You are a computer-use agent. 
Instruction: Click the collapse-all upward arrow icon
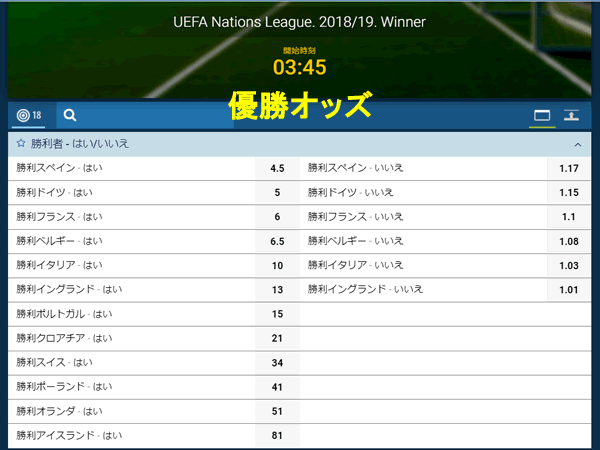click(x=571, y=115)
